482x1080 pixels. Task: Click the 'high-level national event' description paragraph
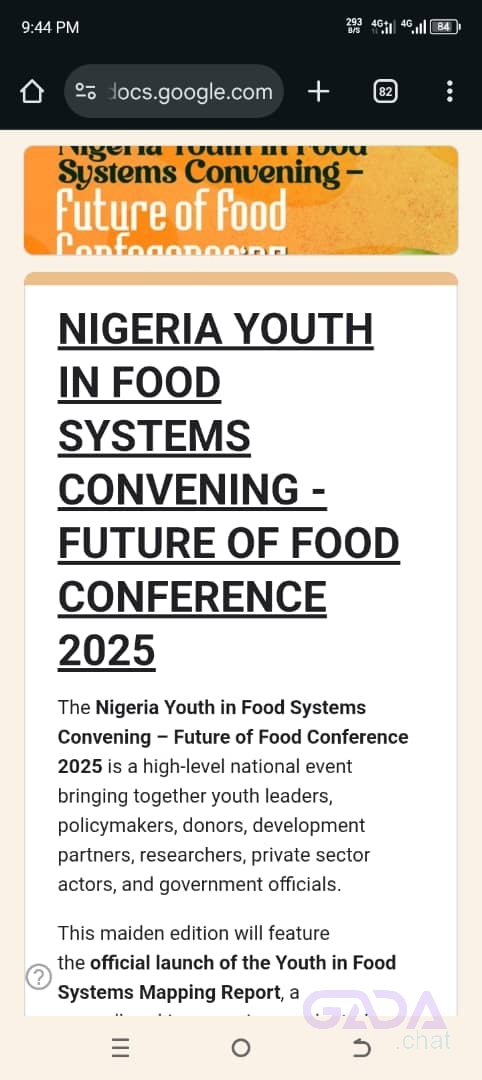pos(233,796)
